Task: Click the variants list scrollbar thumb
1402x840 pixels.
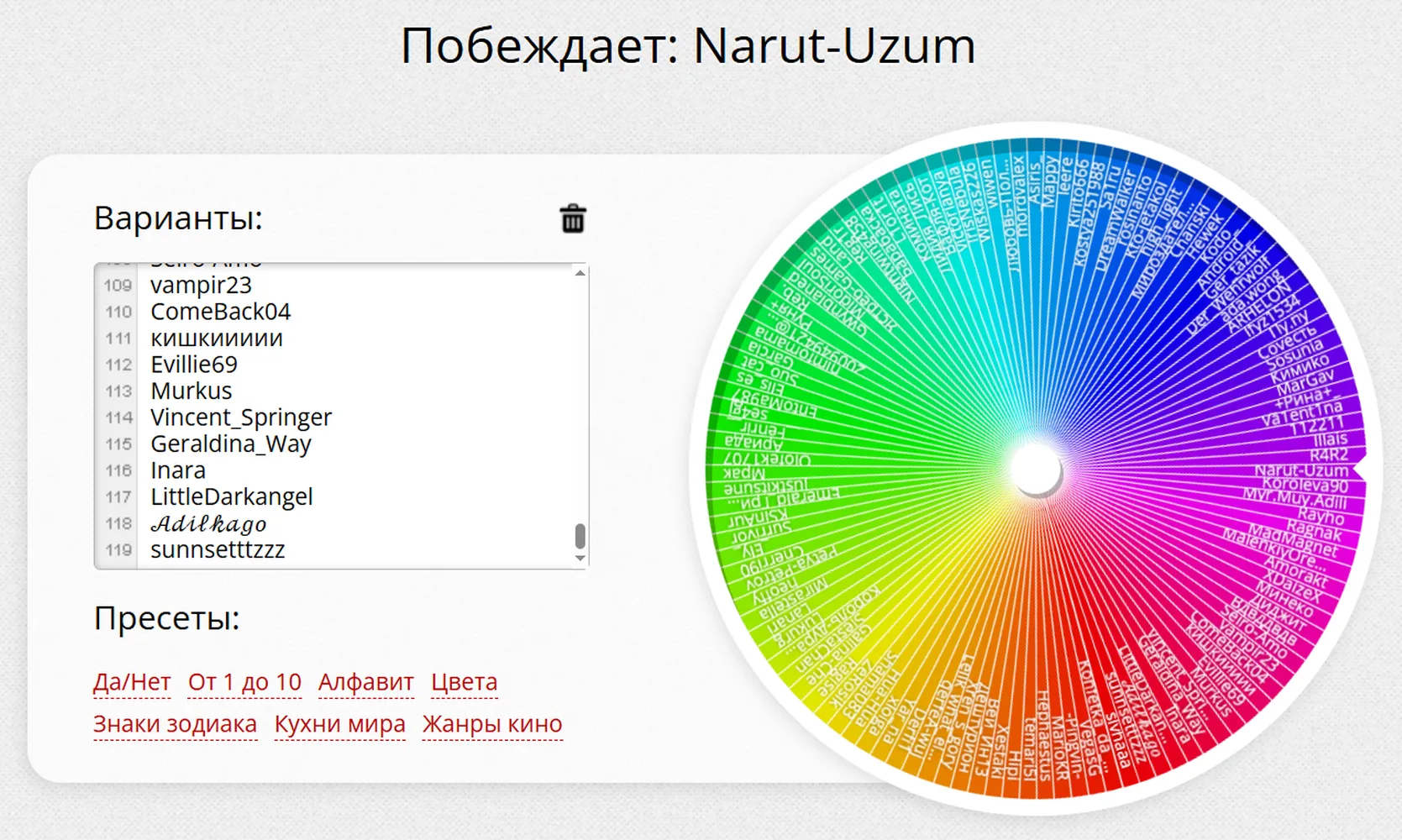Action: click(x=580, y=536)
